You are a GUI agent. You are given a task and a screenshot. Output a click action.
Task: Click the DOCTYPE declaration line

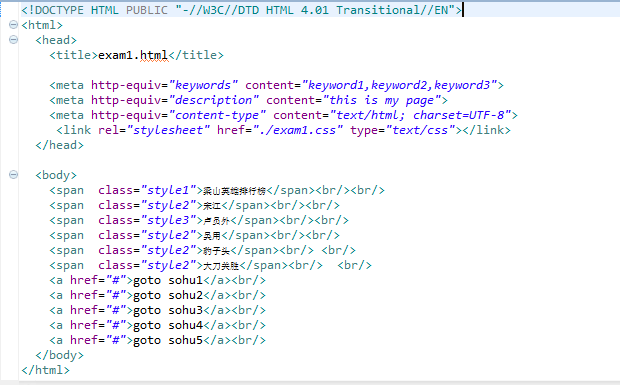[x=242, y=10]
